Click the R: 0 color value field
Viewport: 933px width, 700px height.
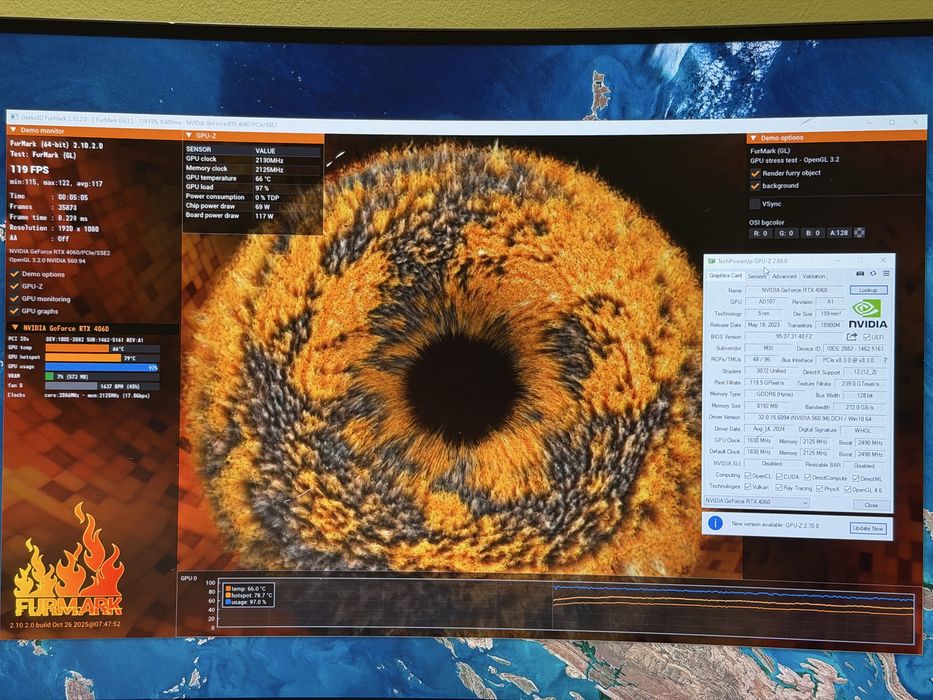click(x=761, y=233)
